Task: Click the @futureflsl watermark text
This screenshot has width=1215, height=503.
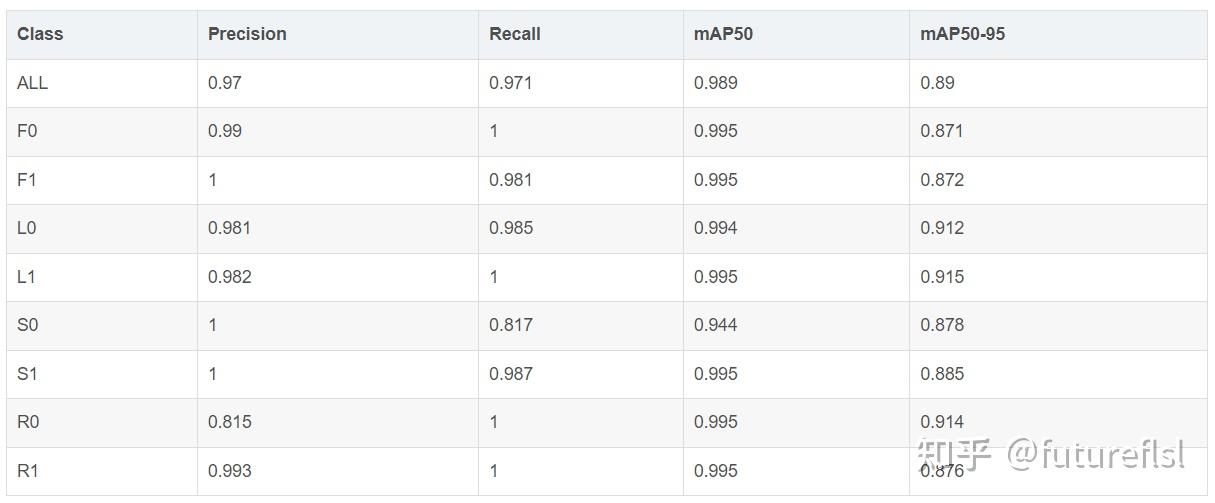Action: coord(1095,455)
